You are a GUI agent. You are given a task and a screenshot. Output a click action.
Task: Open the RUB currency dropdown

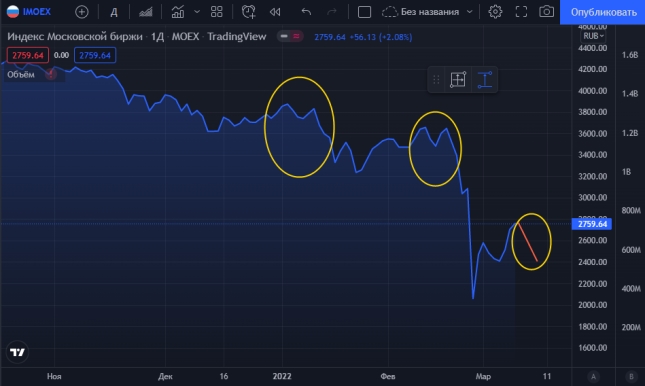click(593, 36)
